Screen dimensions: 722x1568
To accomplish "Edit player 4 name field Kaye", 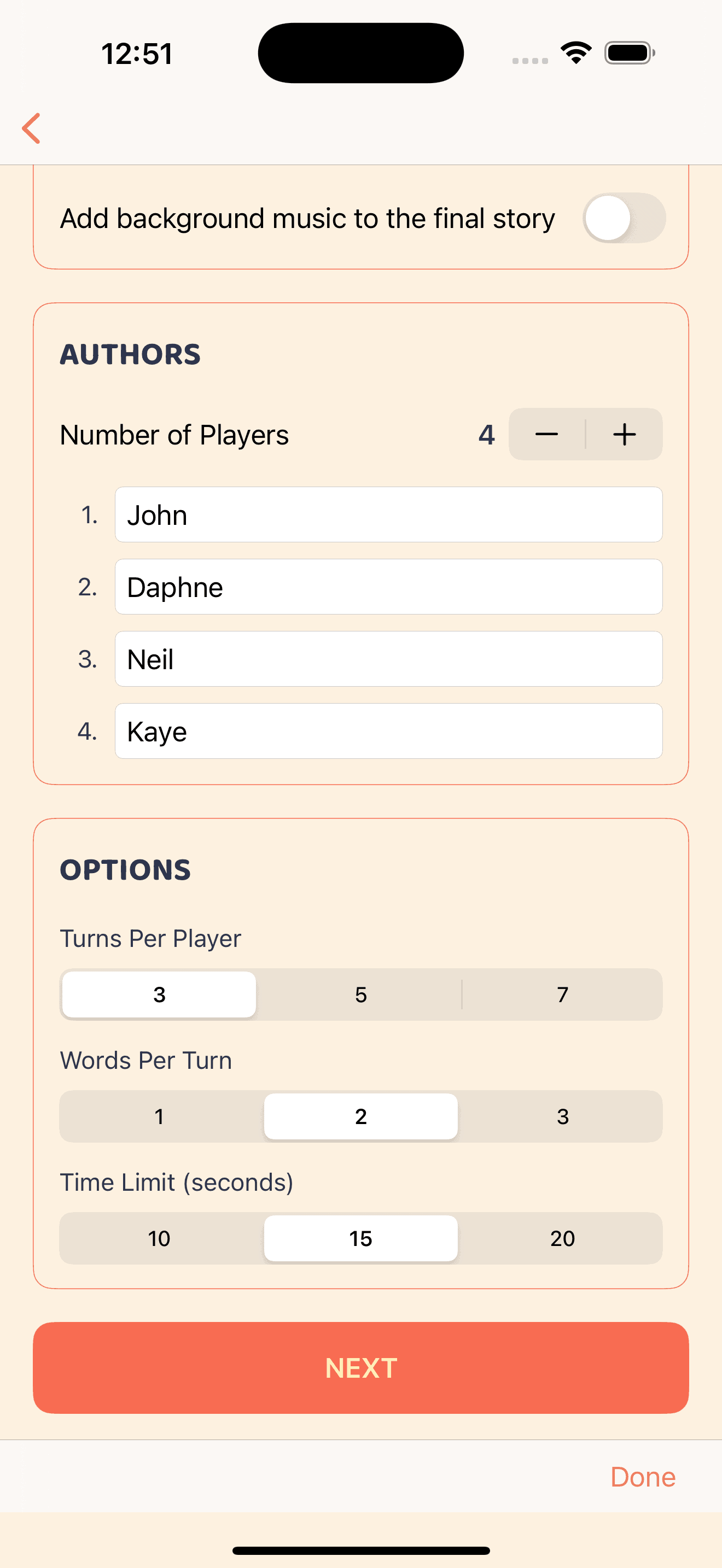I will point(388,731).
